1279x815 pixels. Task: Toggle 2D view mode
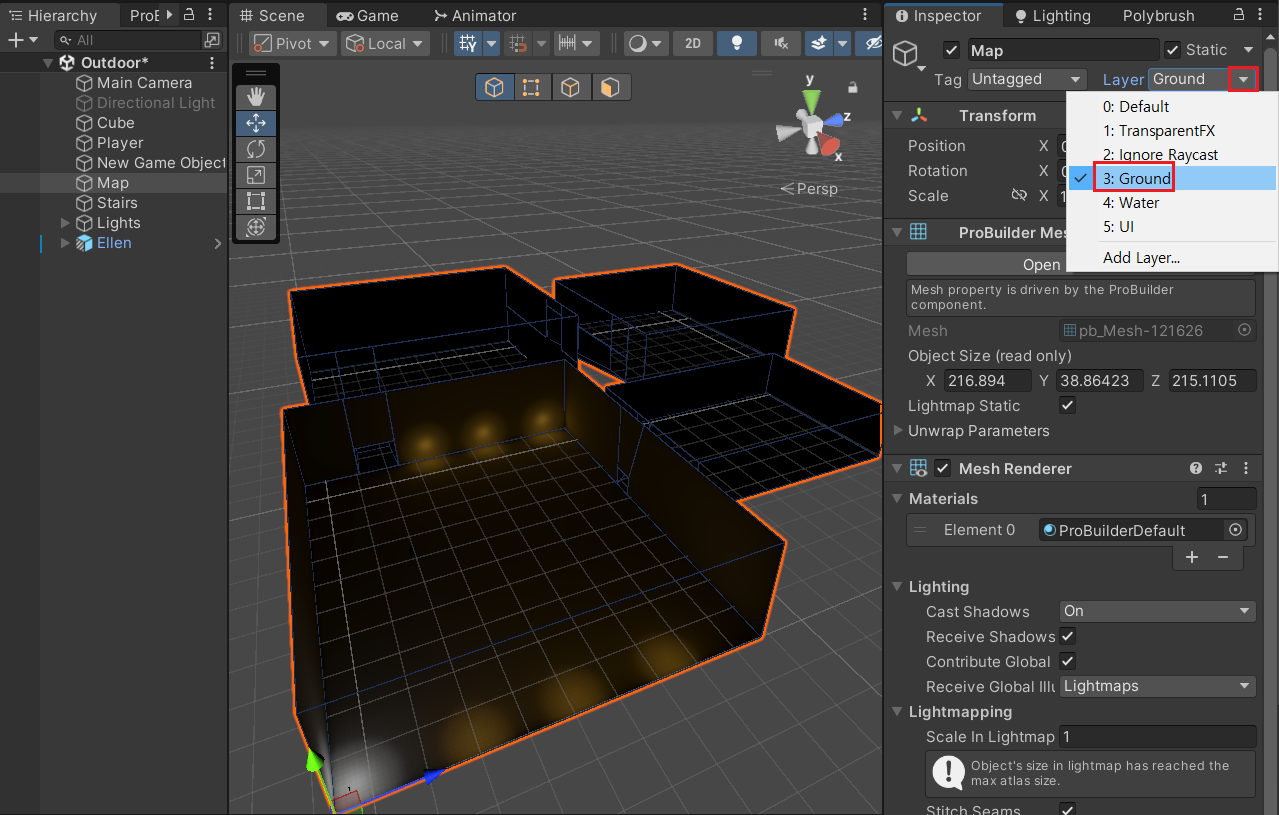[693, 44]
